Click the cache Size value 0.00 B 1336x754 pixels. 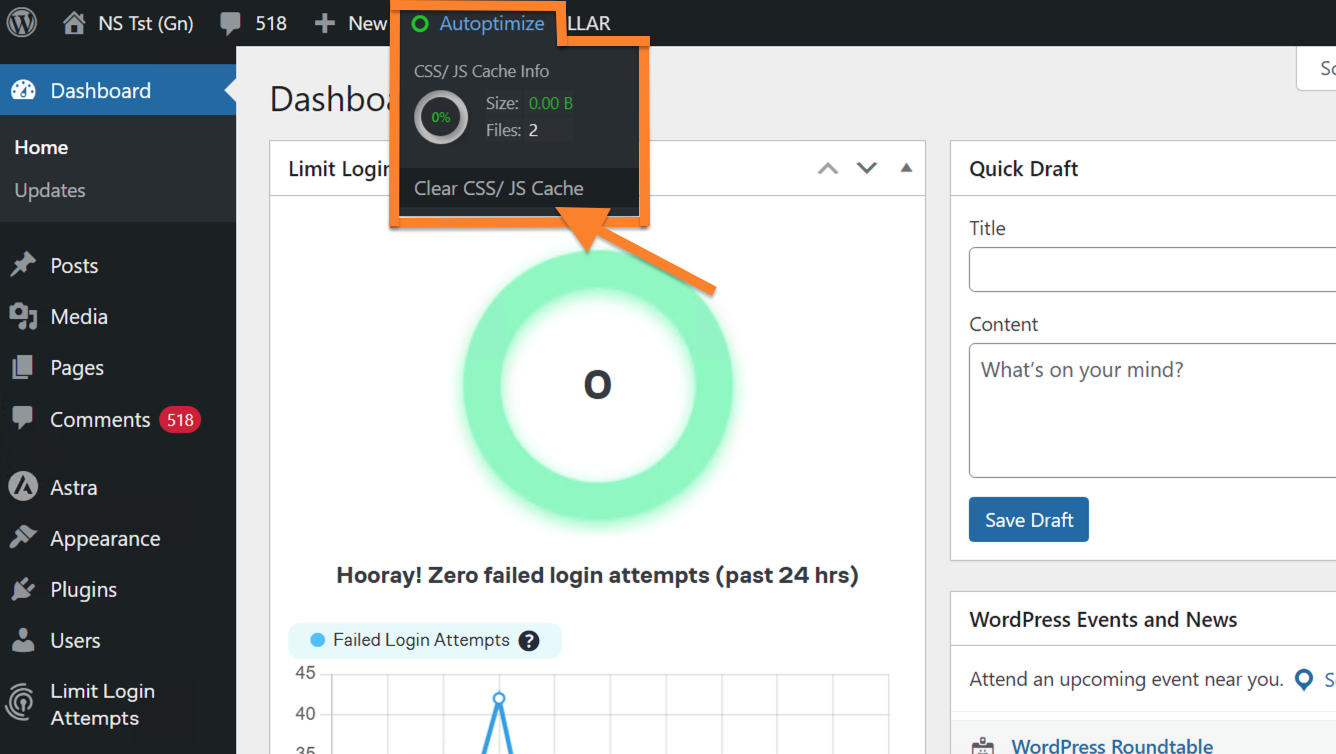[550, 103]
